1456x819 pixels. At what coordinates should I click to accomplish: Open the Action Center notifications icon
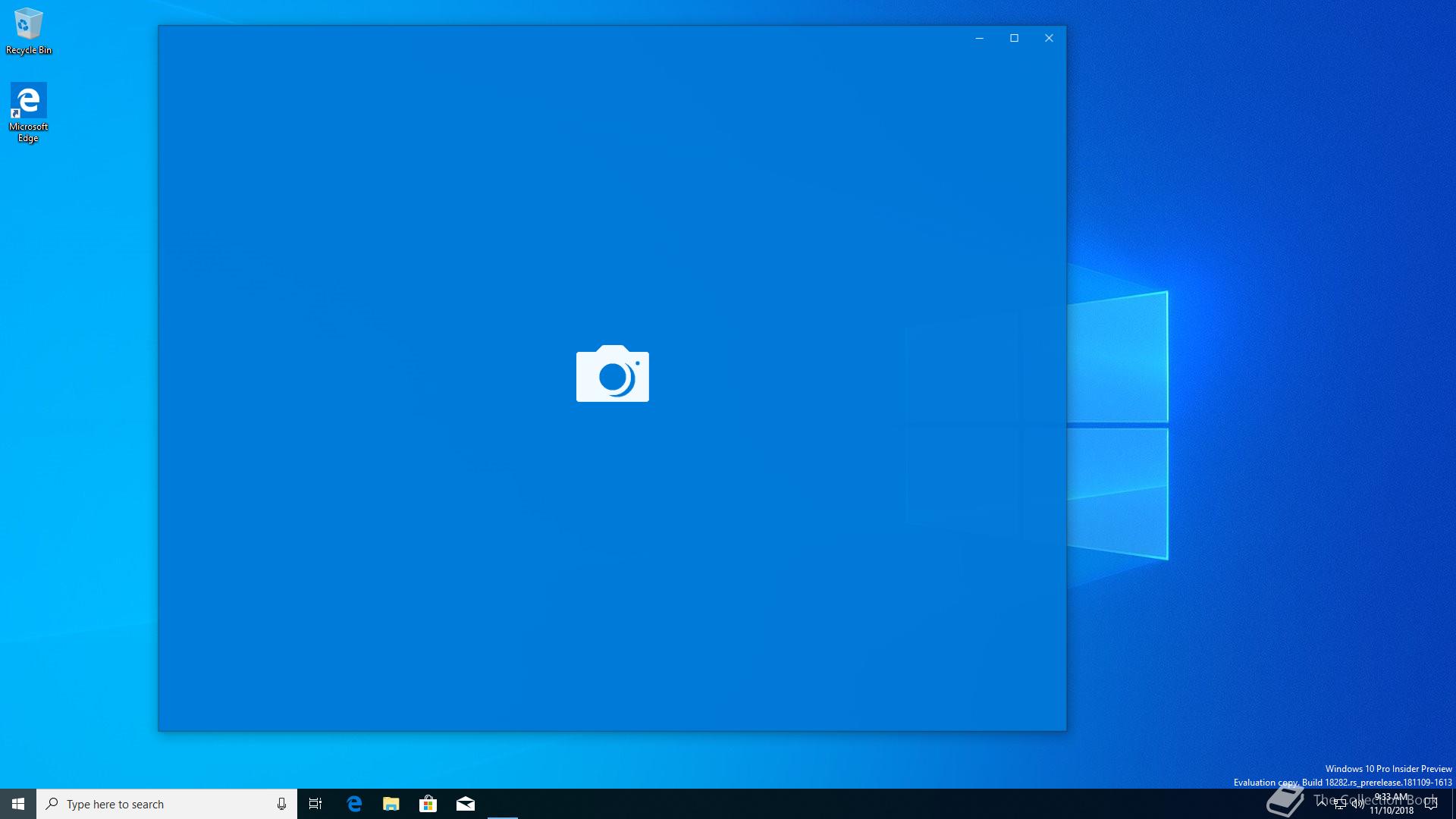1431,804
